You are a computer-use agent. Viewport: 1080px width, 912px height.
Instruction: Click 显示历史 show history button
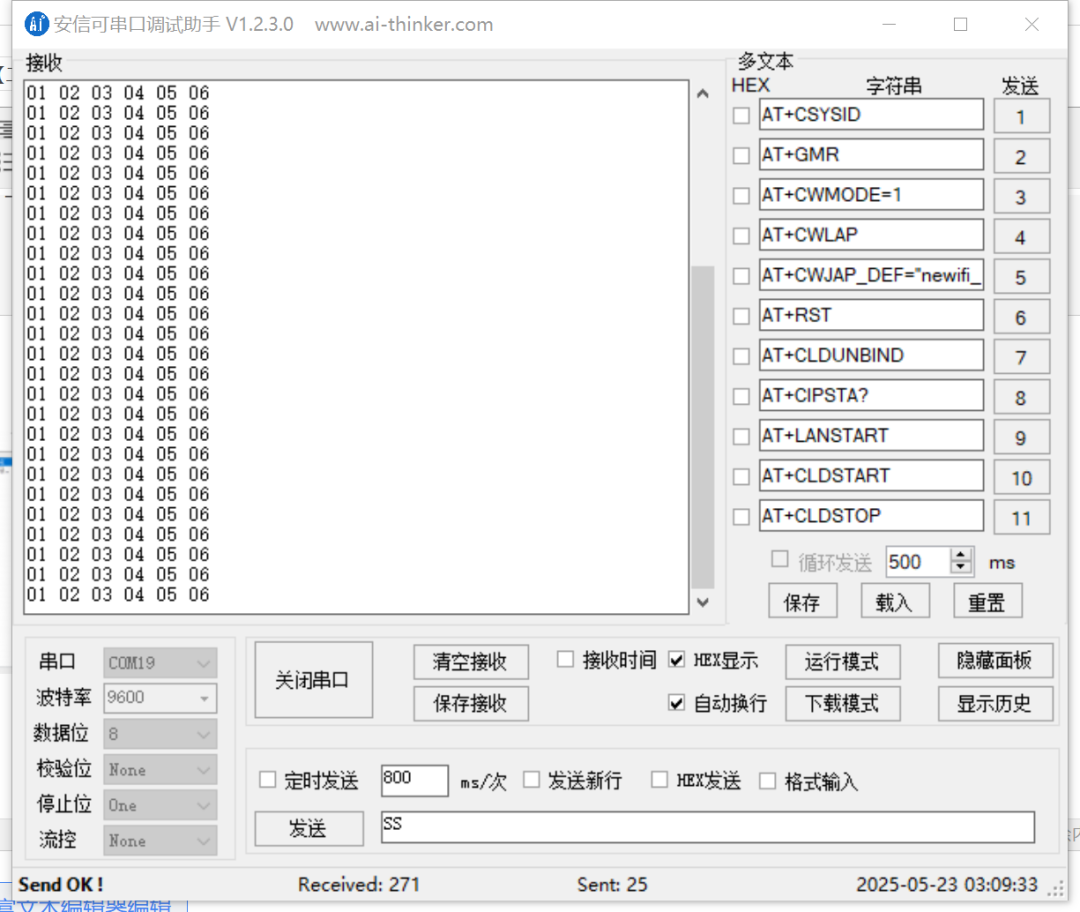pos(995,703)
